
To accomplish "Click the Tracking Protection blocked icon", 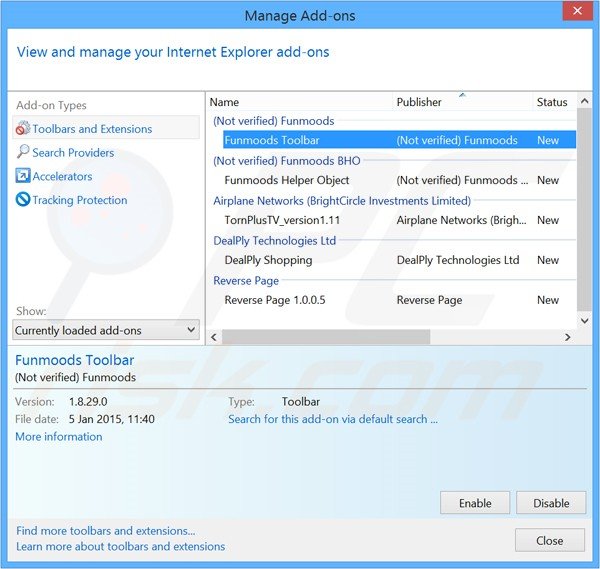I will coord(23,199).
